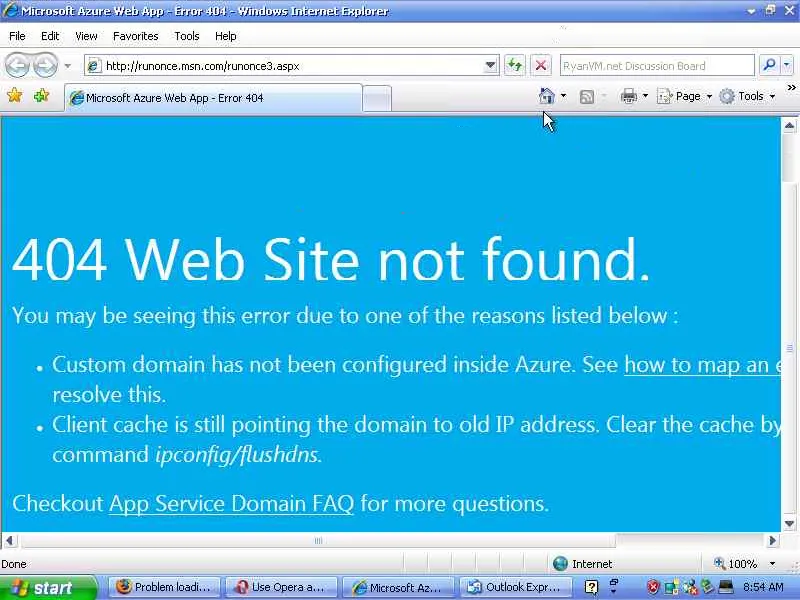
Task: Open the Favorites menu
Action: [x=136, y=36]
